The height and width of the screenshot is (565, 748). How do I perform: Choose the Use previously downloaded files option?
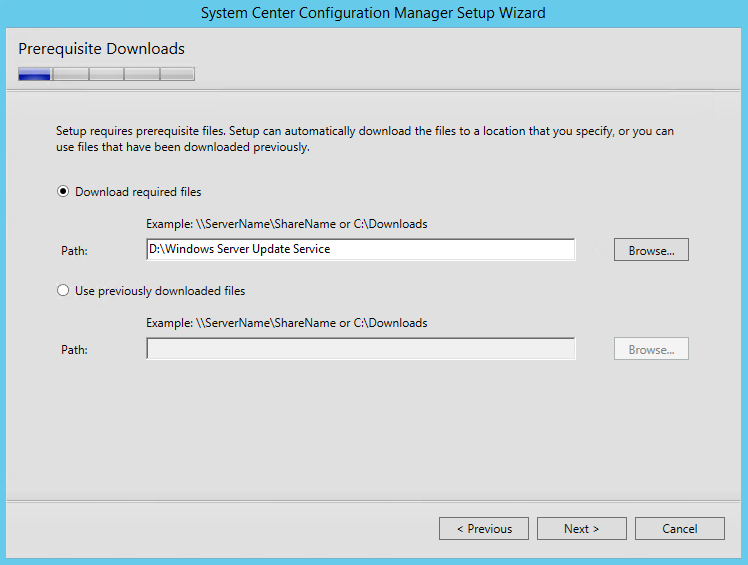pyautogui.click(x=62, y=291)
